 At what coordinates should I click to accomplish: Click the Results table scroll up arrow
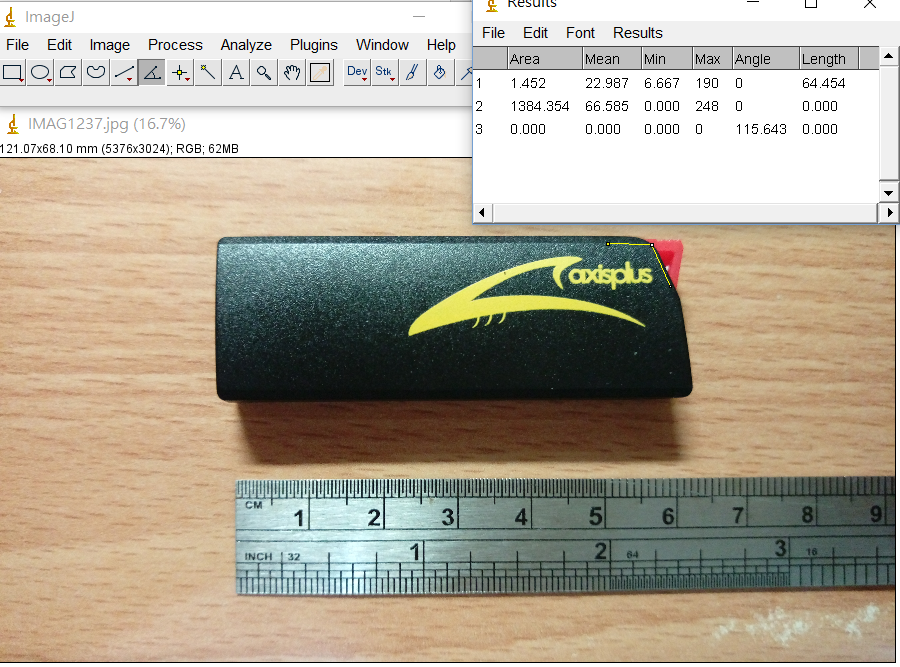(x=888, y=56)
